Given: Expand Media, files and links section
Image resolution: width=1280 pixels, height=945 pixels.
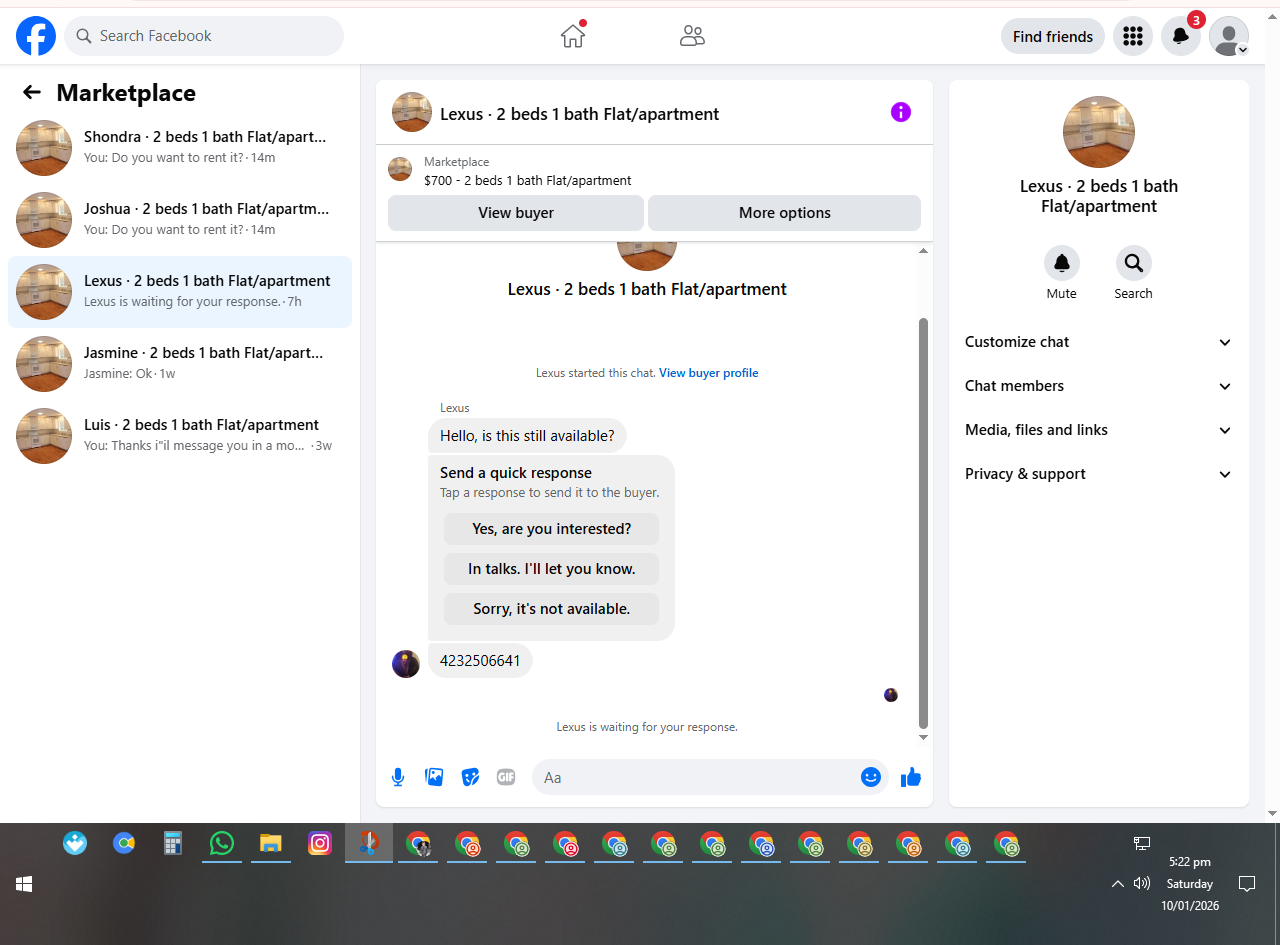Looking at the screenshot, I should pos(1099,430).
